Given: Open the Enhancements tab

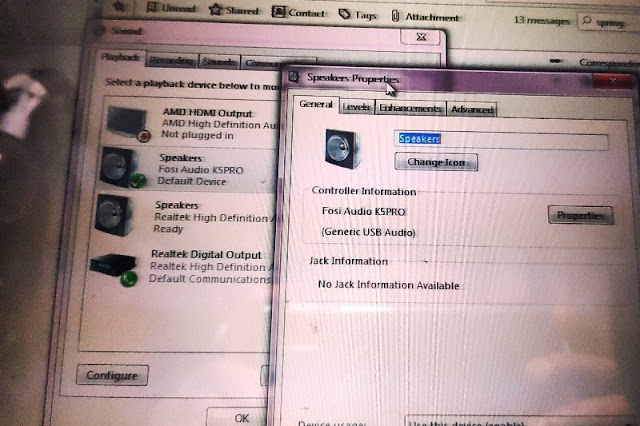Looking at the screenshot, I should click(x=410, y=109).
